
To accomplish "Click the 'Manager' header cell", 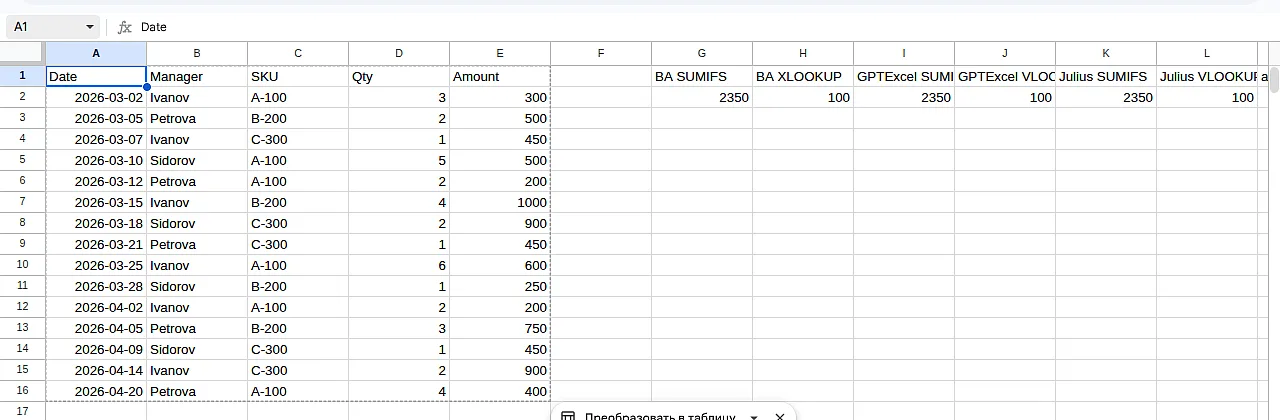I will (x=197, y=76).
